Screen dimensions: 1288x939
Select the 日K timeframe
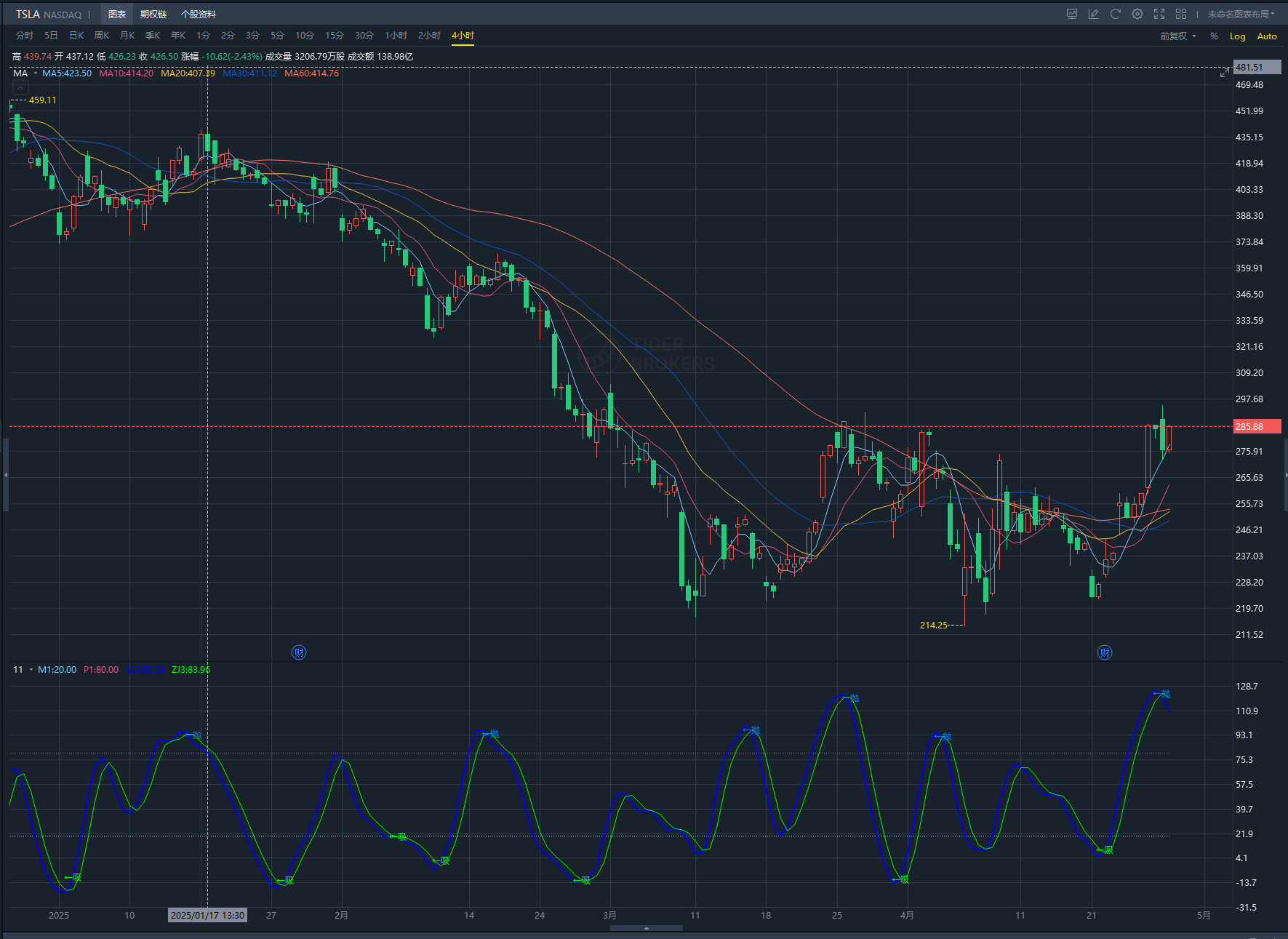(x=76, y=36)
